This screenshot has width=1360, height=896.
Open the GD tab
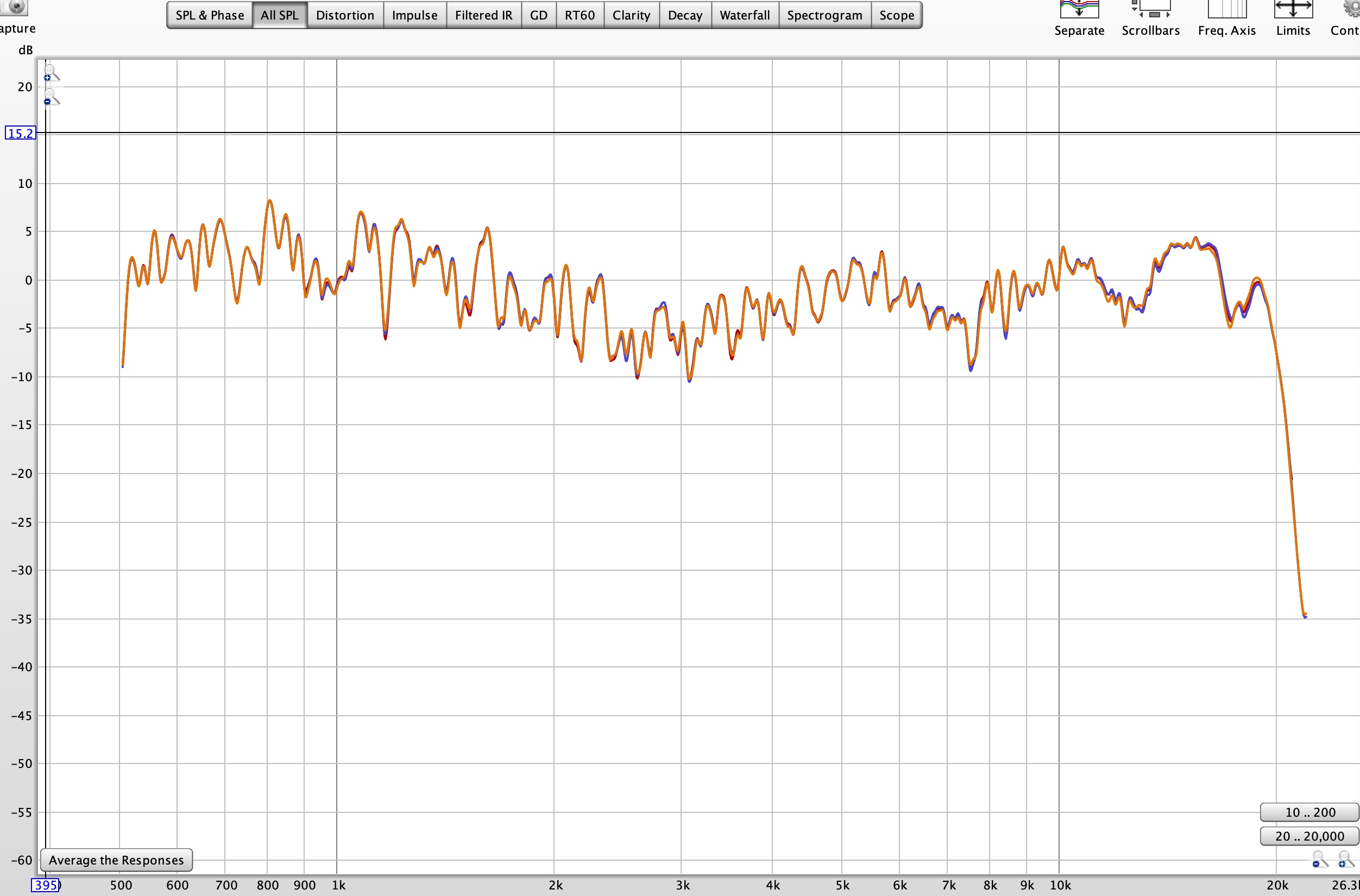[x=538, y=15]
